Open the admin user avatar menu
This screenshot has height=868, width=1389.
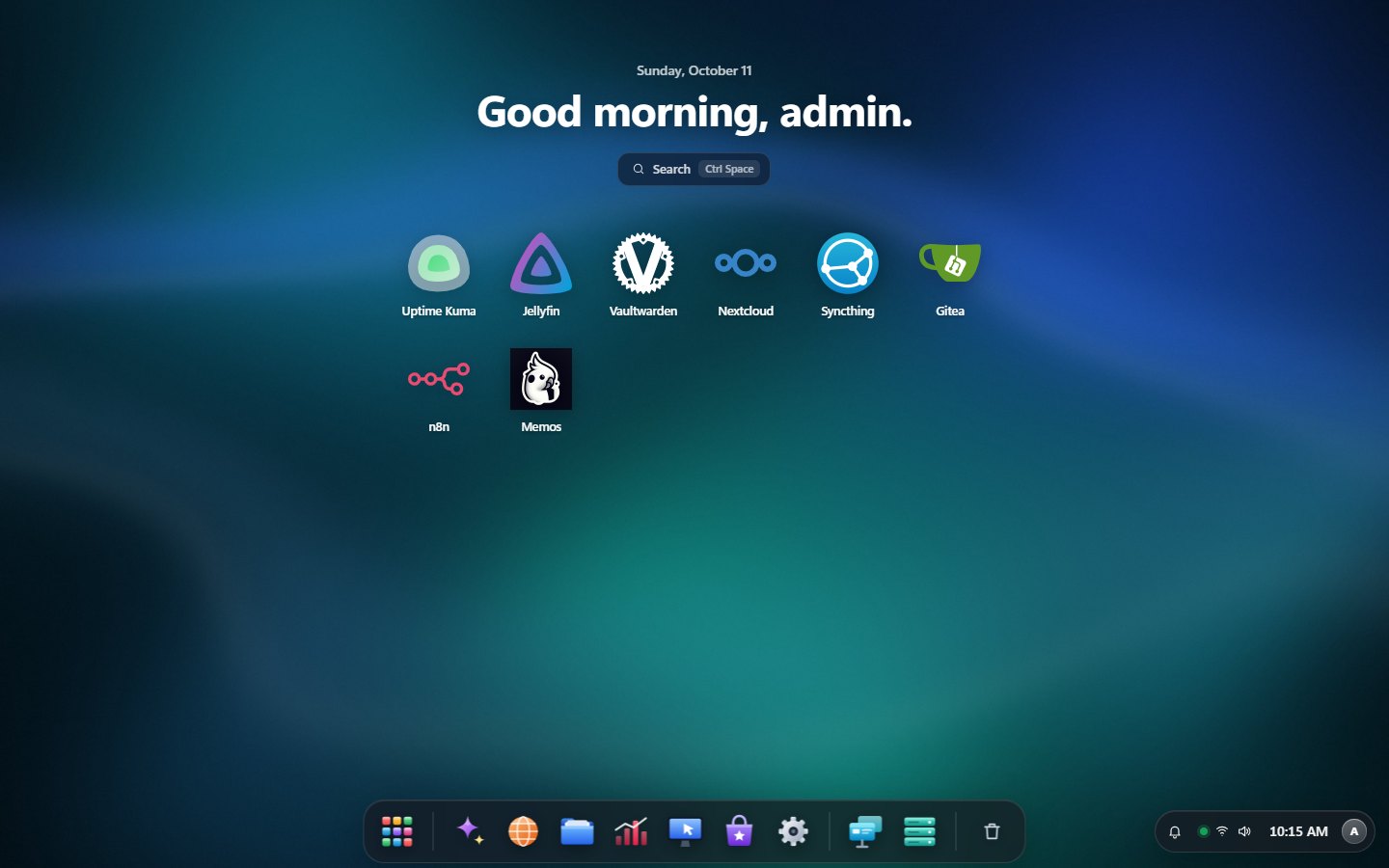(x=1354, y=831)
